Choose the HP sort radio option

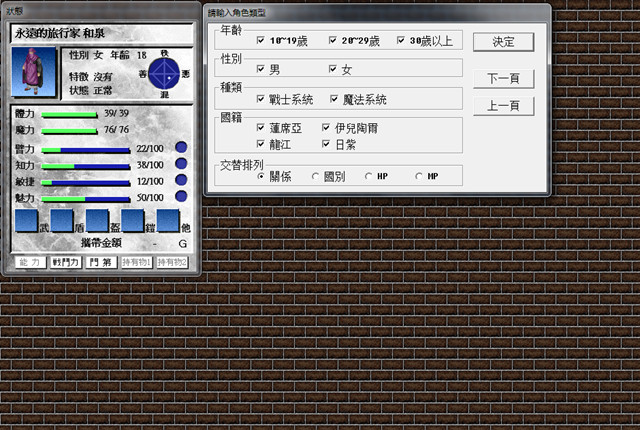368,176
